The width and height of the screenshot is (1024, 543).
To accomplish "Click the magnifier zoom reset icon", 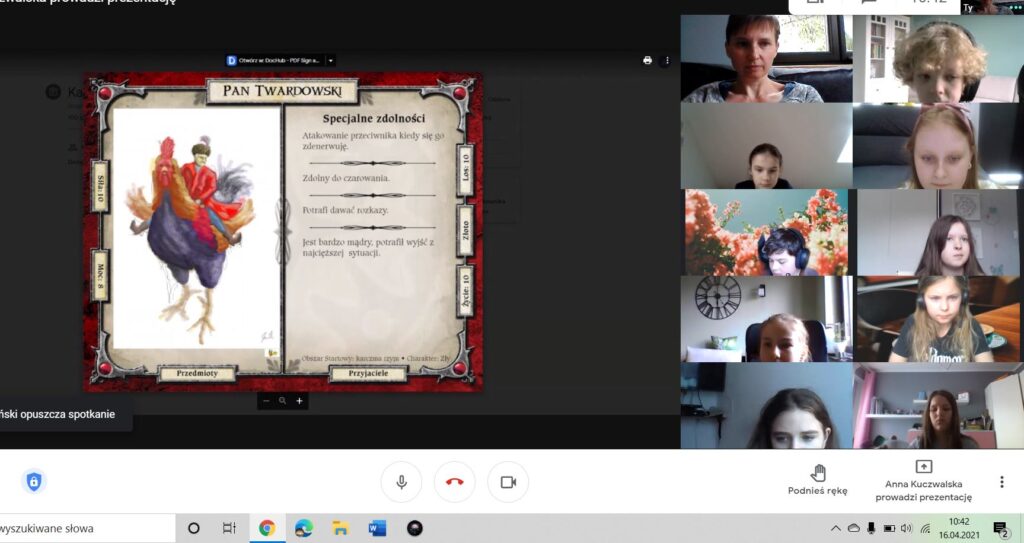I will pyautogui.click(x=282, y=401).
